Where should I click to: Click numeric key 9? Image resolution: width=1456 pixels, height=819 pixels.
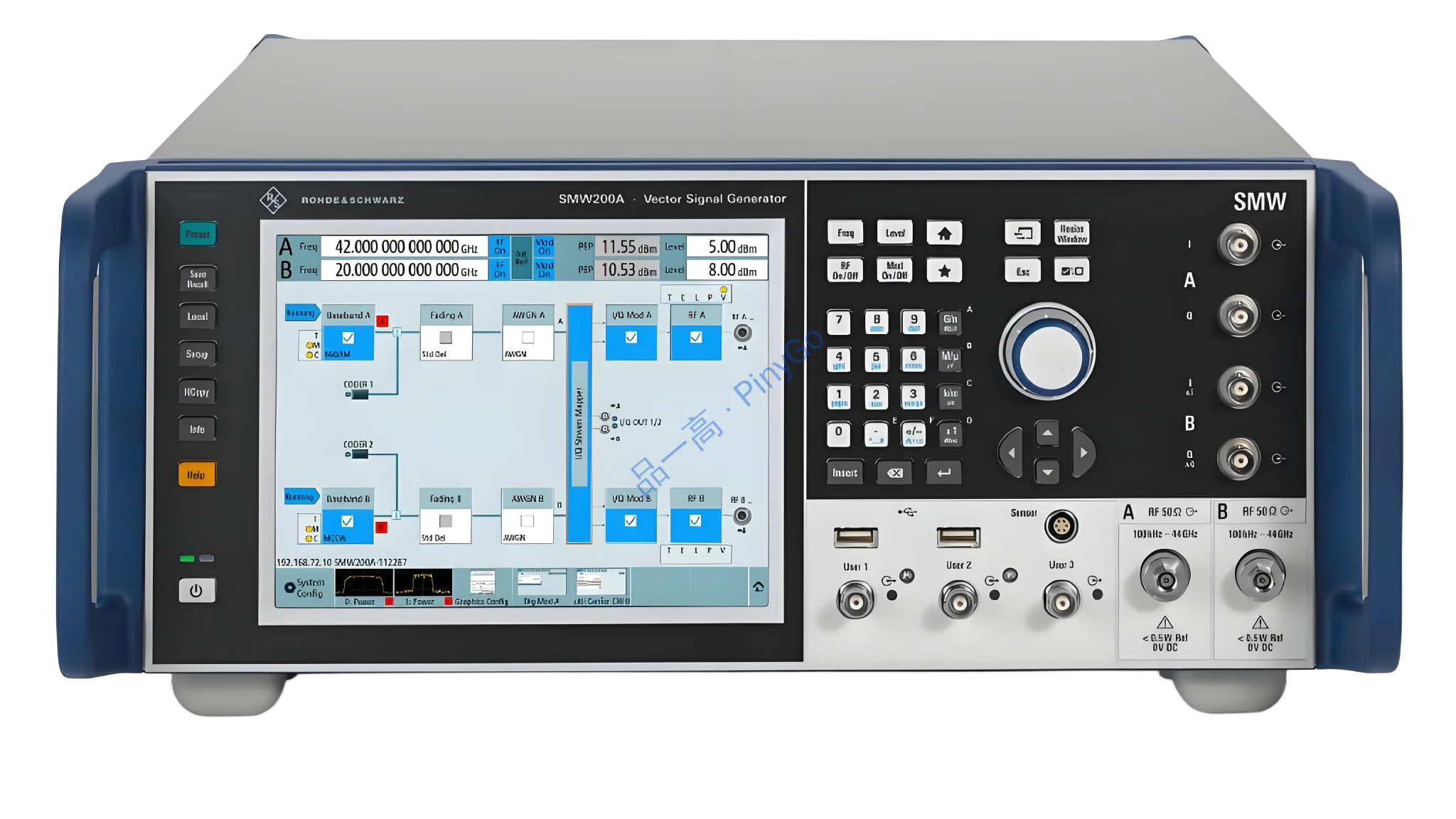pyautogui.click(x=914, y=322)
